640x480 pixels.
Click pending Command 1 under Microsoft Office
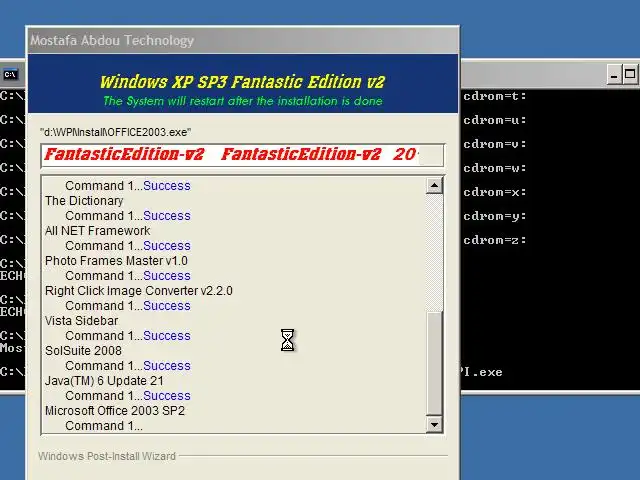point(104,426)
